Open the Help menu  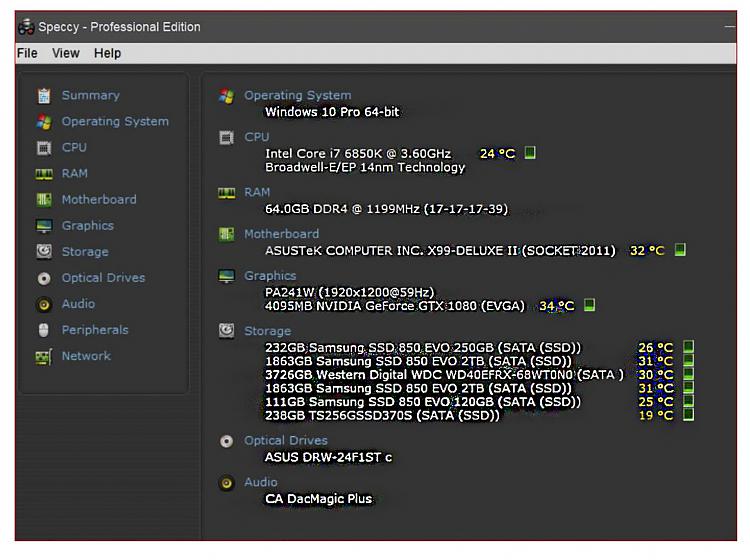(107, 53)
